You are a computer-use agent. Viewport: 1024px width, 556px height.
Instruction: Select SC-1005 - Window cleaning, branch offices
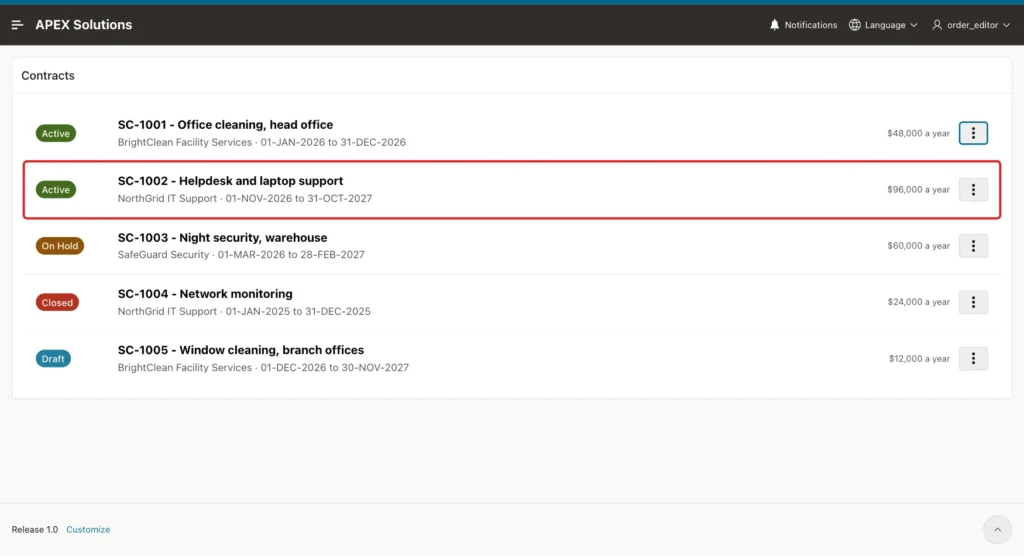(x=240, y=350)
